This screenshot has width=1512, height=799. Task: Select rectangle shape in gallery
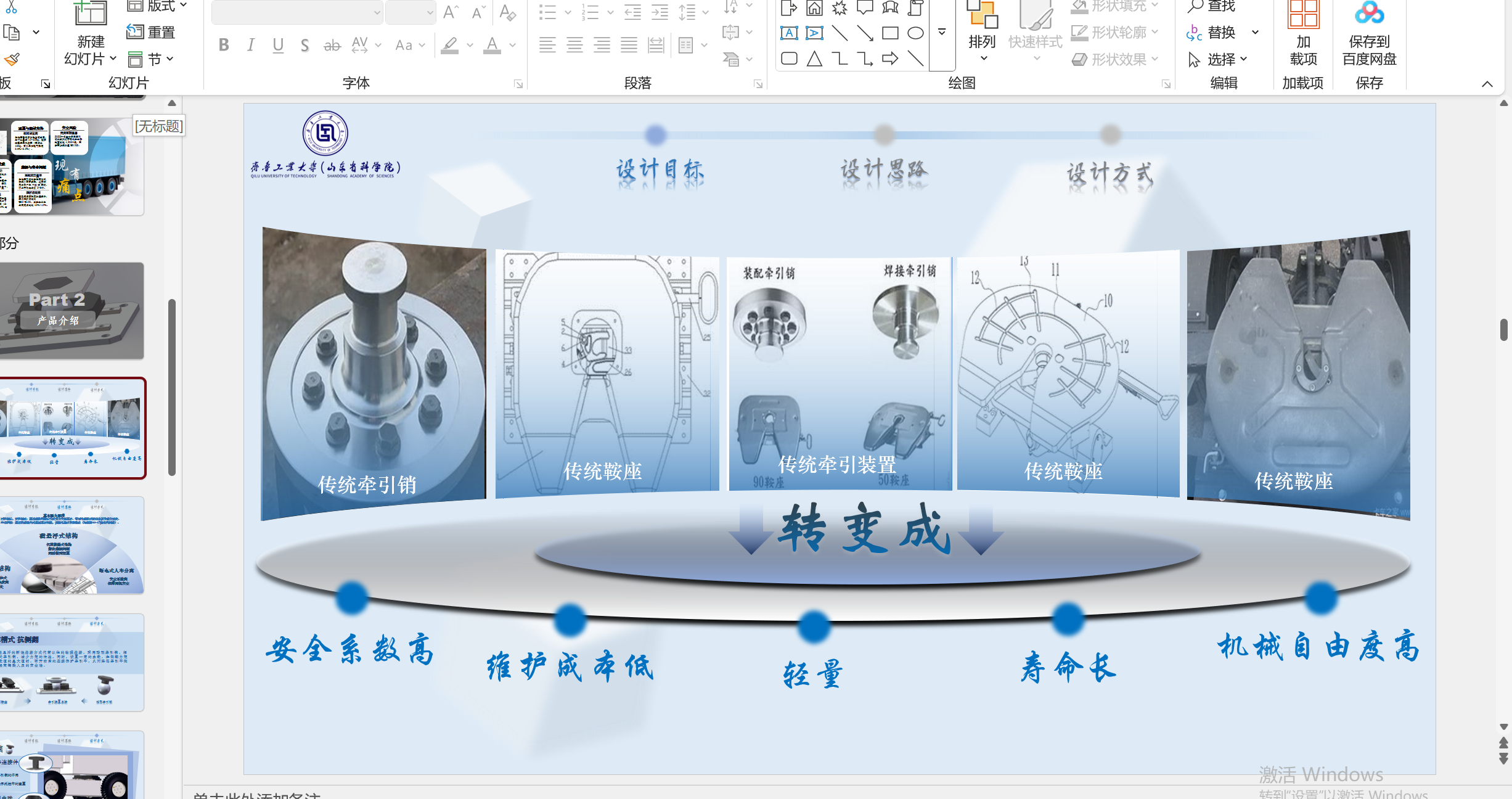click(890, 33)
